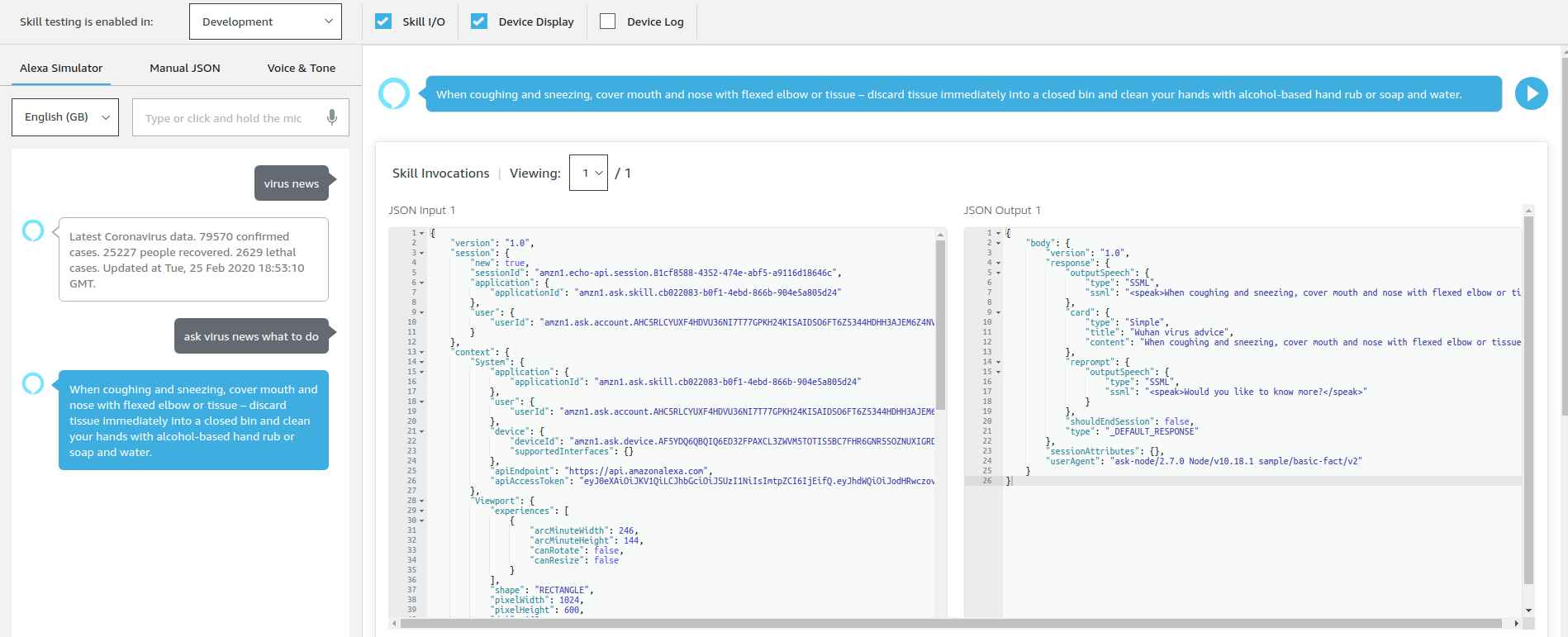Play the Alexa response audio
The width and height of the screenshot is (1568, 637).
(1531, 93)
